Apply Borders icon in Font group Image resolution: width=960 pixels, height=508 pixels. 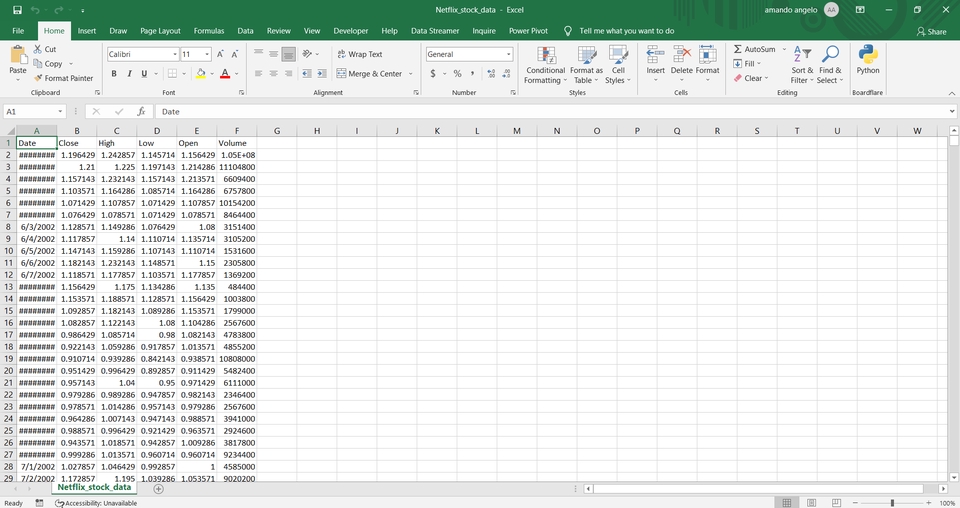pos(173,73)
